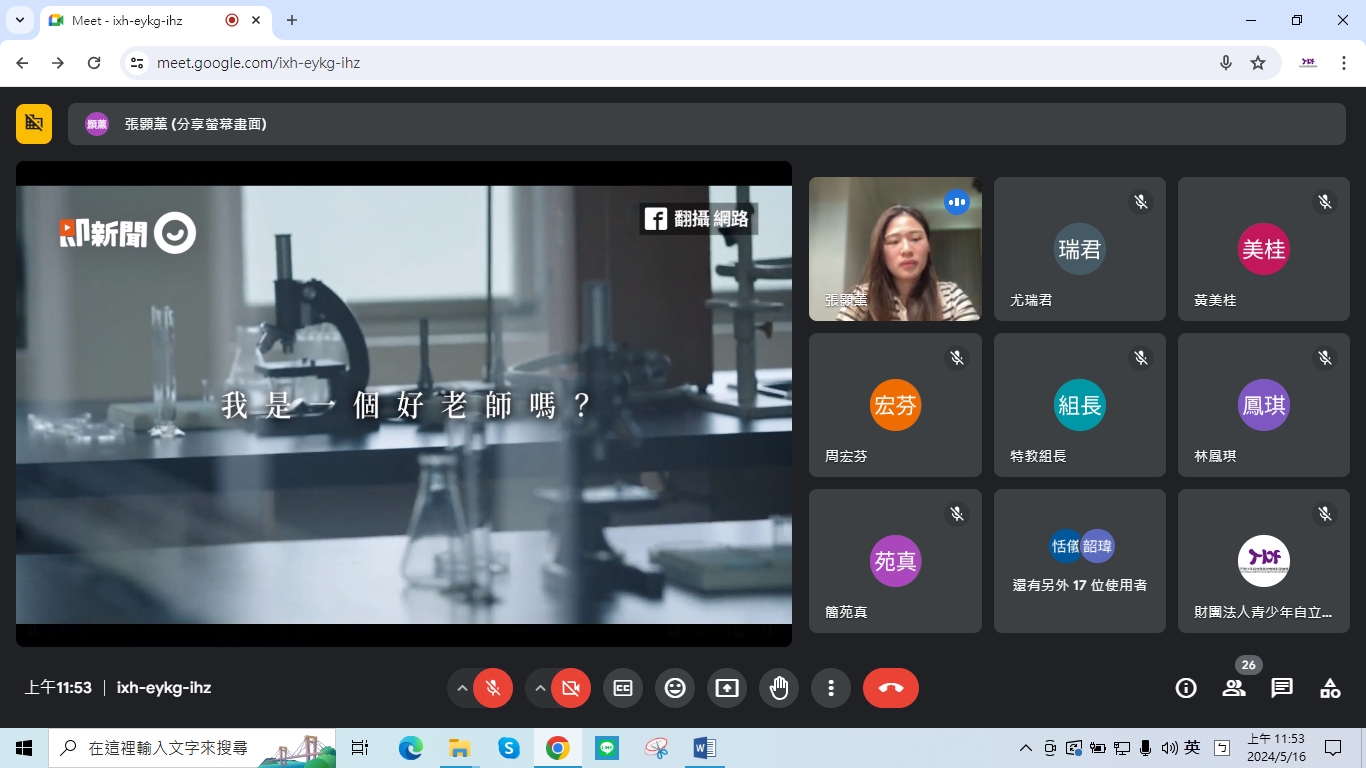Raise your hand in the meeting
The height and width of the screenshot is (768, 1366).
click(779, 688)
